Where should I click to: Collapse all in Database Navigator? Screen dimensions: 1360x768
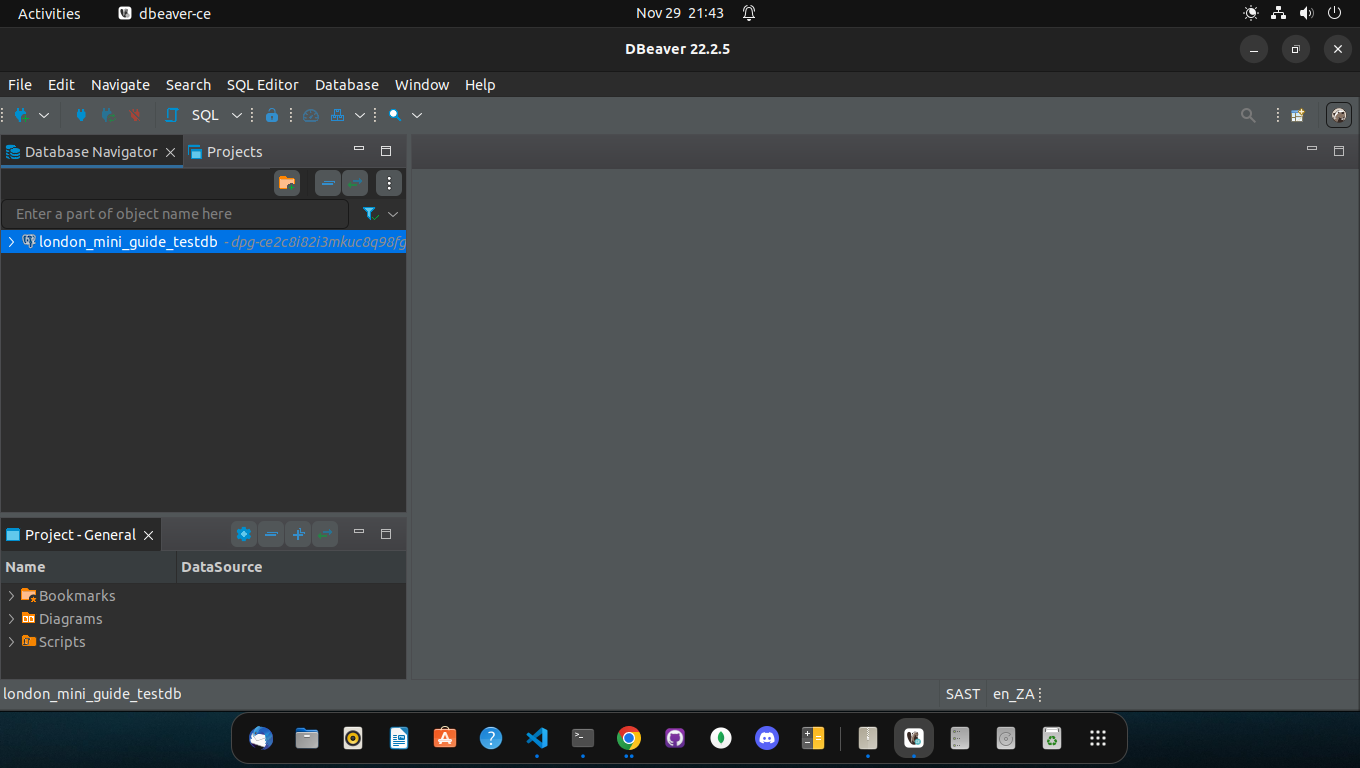(327, 183)
